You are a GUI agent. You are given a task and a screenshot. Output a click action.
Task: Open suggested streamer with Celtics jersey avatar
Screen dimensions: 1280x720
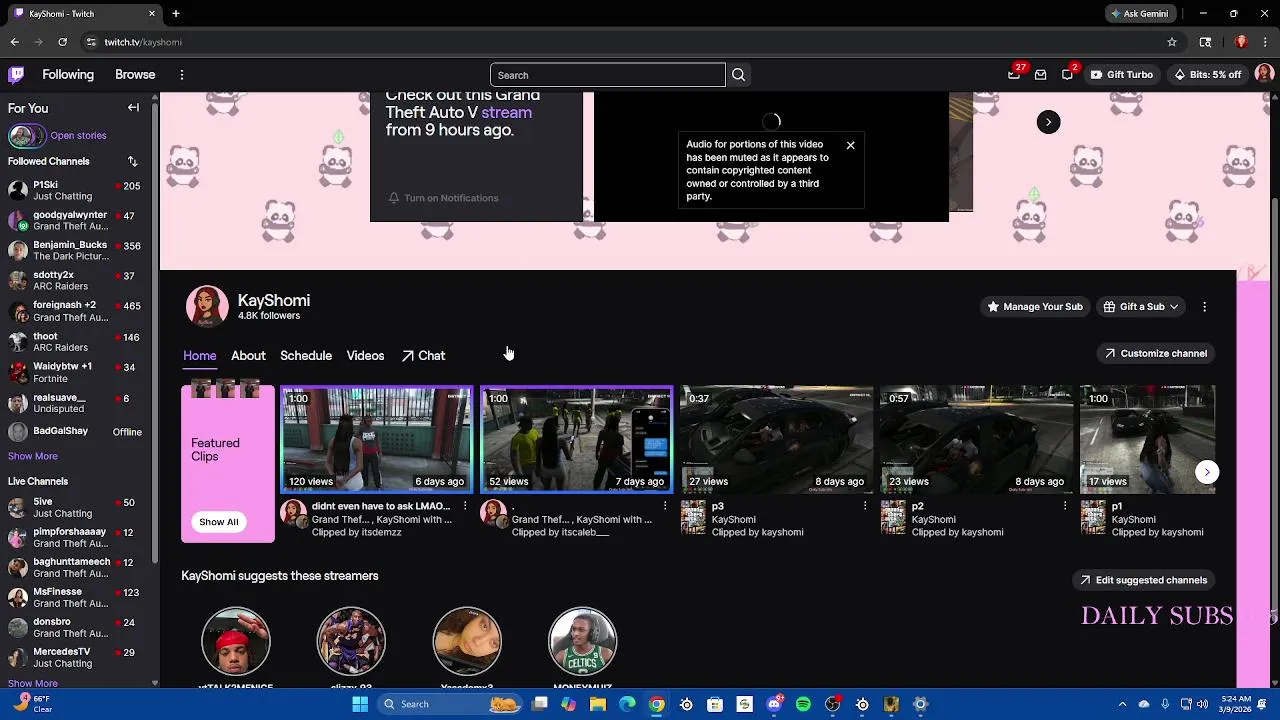coord(582,641)
